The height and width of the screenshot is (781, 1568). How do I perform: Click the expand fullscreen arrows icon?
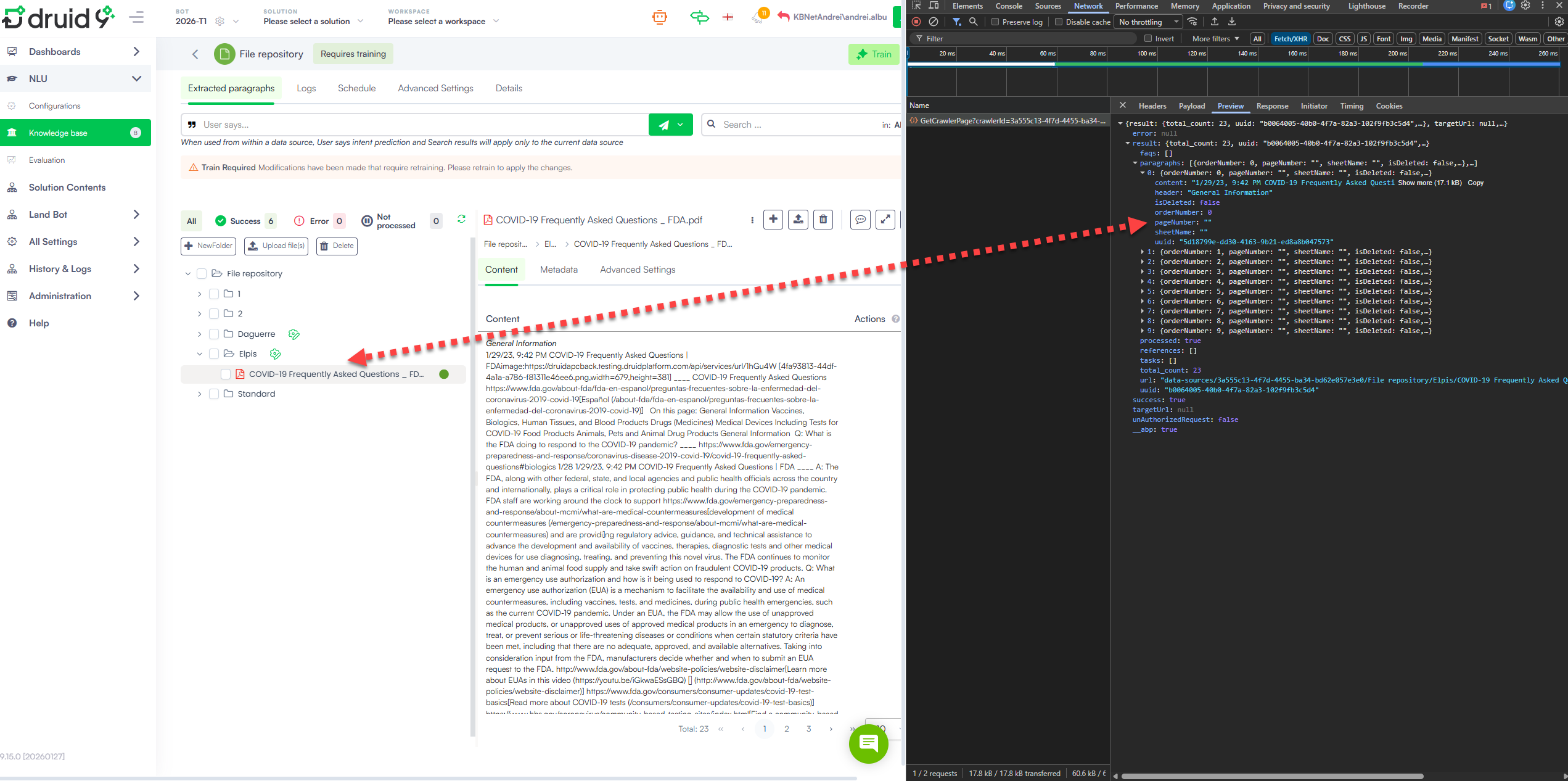click(885, 219)
